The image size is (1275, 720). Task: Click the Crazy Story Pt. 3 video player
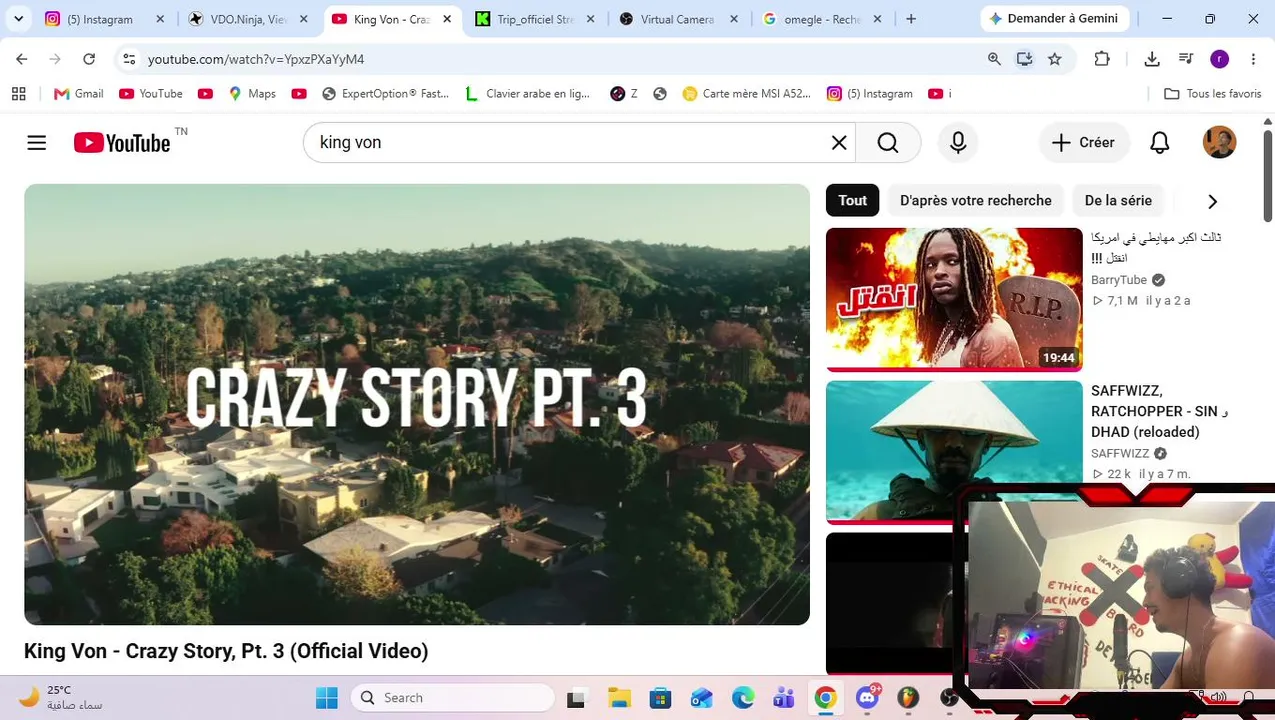pyautogui.click(x=417, y=404)
